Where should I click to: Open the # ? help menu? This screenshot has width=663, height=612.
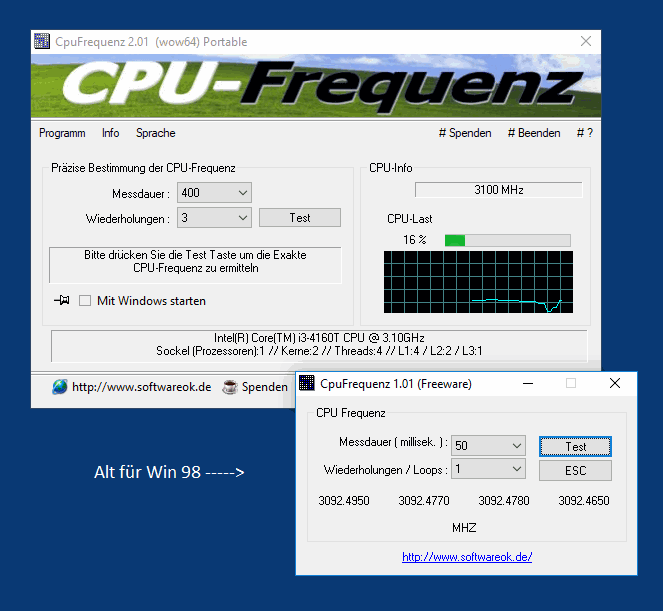click(585, 133)
